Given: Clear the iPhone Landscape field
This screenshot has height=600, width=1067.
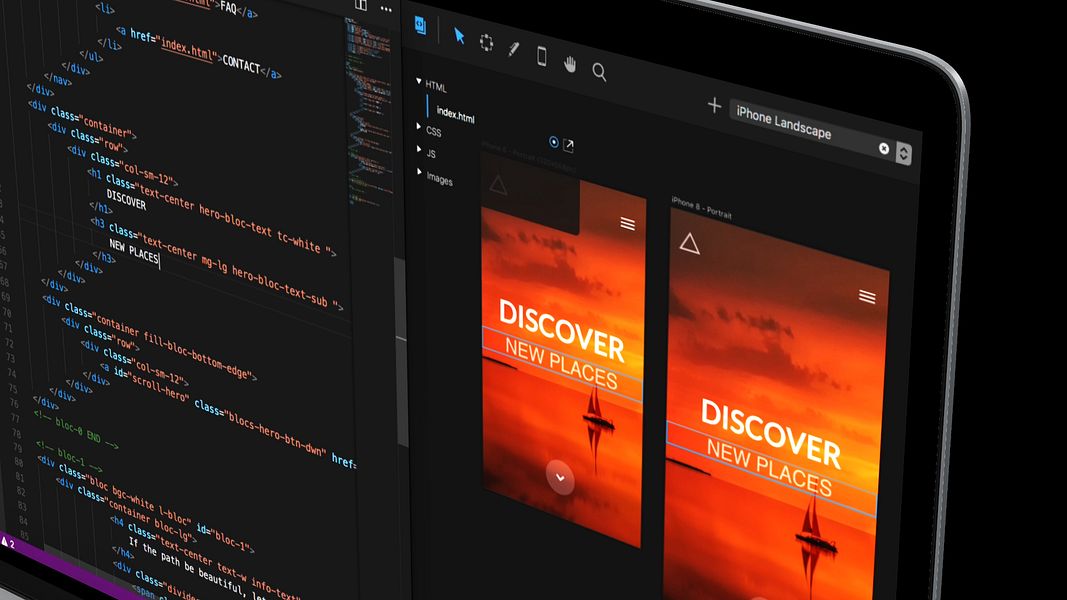Looking at the screenshot, I should pyautogui.click(x=883, y=148).
